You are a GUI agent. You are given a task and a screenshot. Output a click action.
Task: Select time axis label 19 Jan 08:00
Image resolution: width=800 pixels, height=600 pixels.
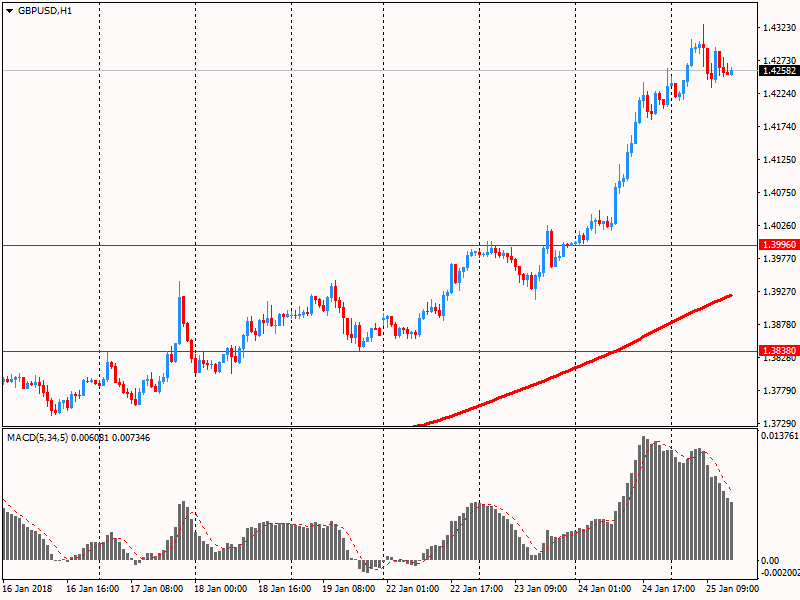[348, 589]
